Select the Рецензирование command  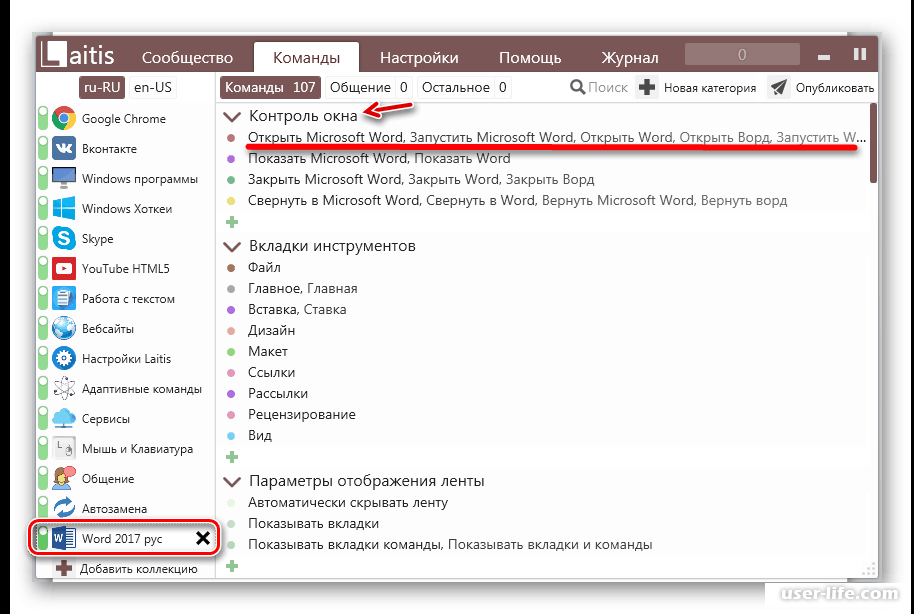coord(301,414)
